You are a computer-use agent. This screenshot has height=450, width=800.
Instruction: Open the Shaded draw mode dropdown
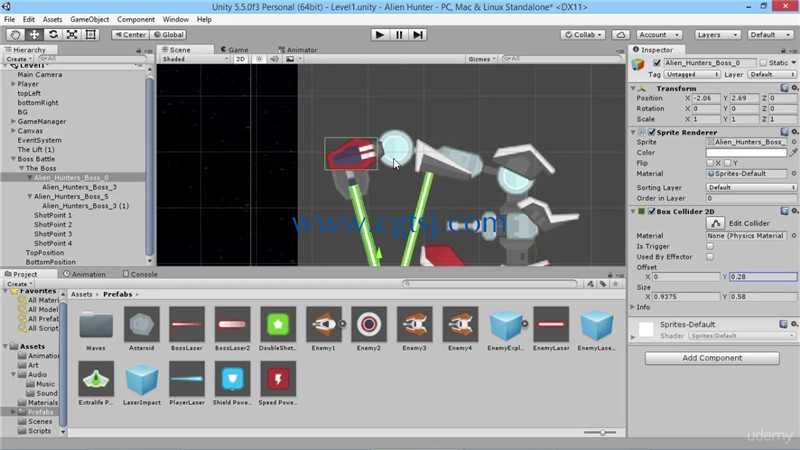coord(194,59)
